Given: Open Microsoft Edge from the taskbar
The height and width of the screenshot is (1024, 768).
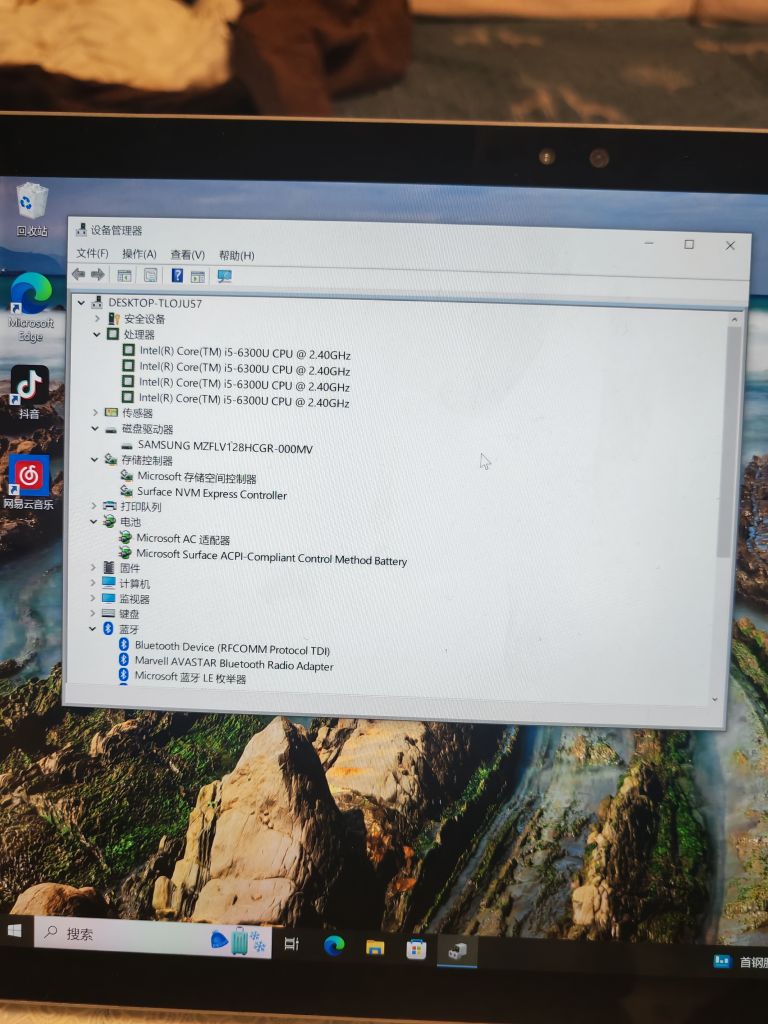Looking at the screenshot, I should pyautogui.click(x=333, y=945).
